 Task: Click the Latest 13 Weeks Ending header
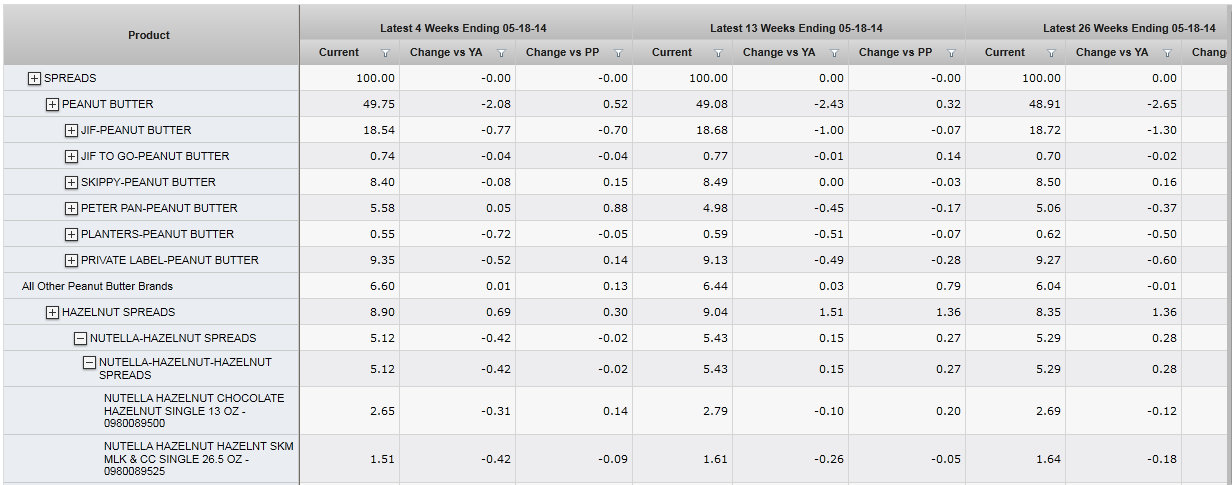(x=796, y=28)
